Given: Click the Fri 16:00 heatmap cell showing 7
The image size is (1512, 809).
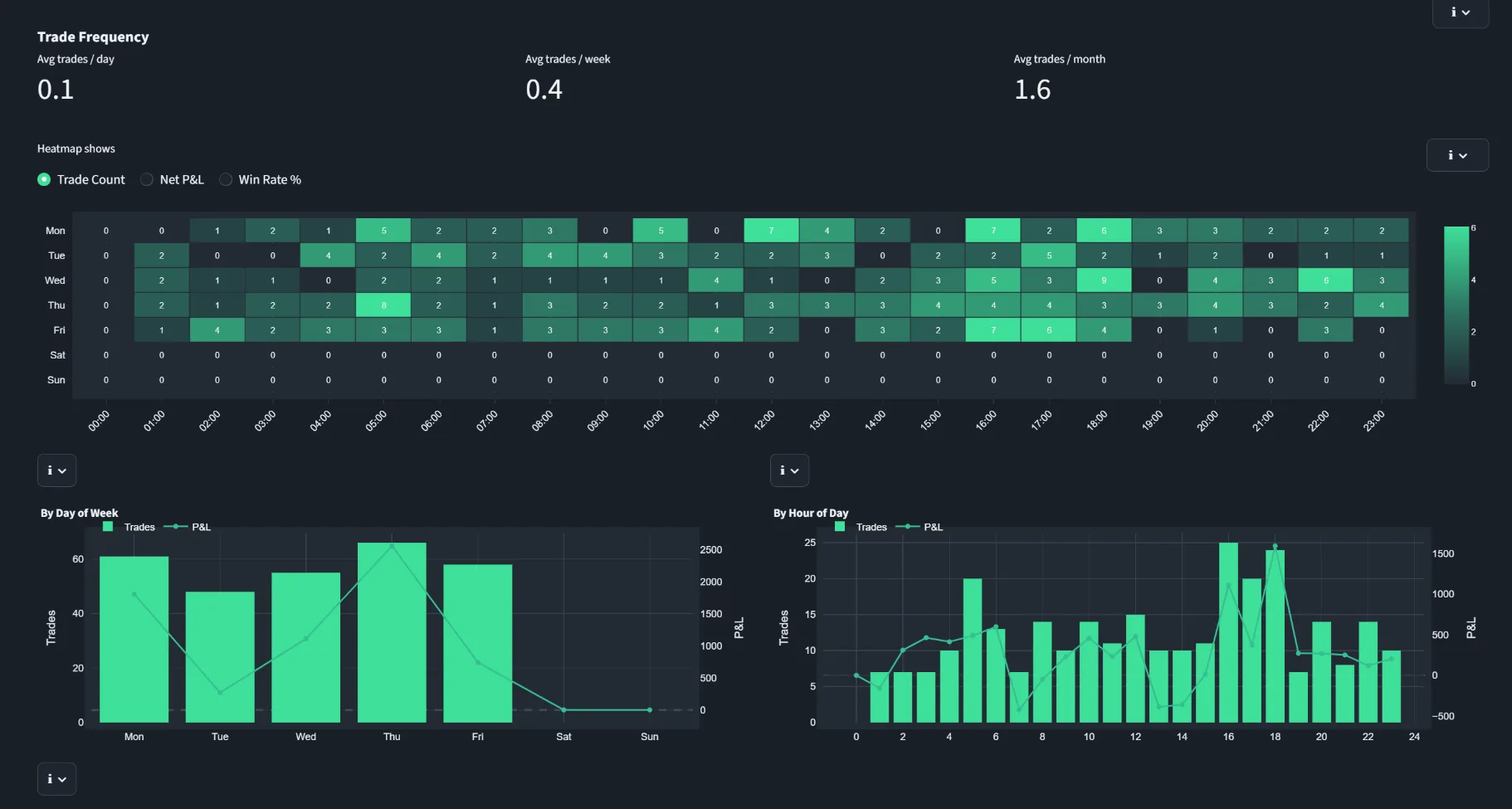Looking at the screenshot, I should coord(993,330).
